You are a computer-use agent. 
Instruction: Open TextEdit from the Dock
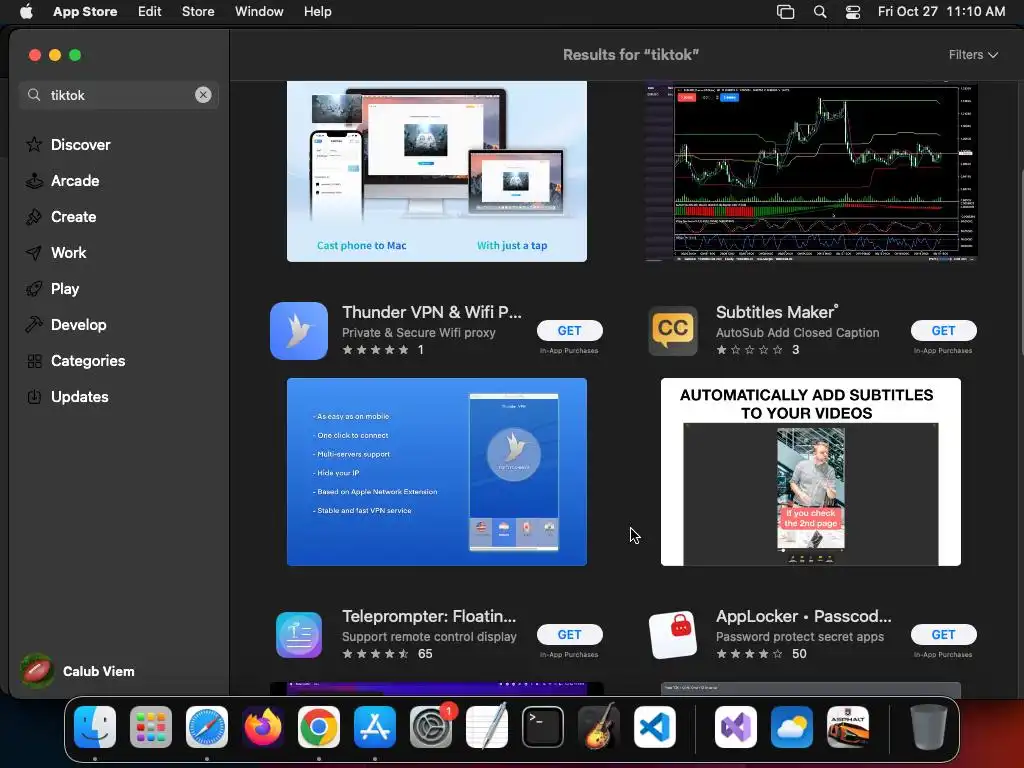coord(487,727)
